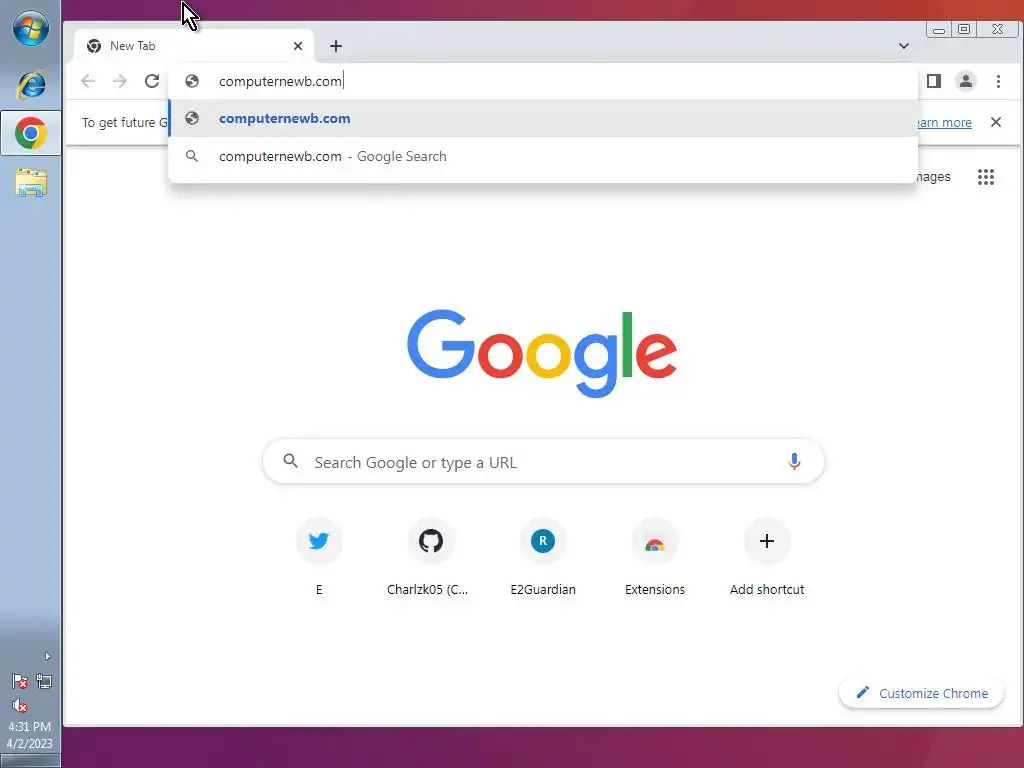1024x768 pixels.
Task: Click the Add shortcut plus
Action: (x=767, y=541)
